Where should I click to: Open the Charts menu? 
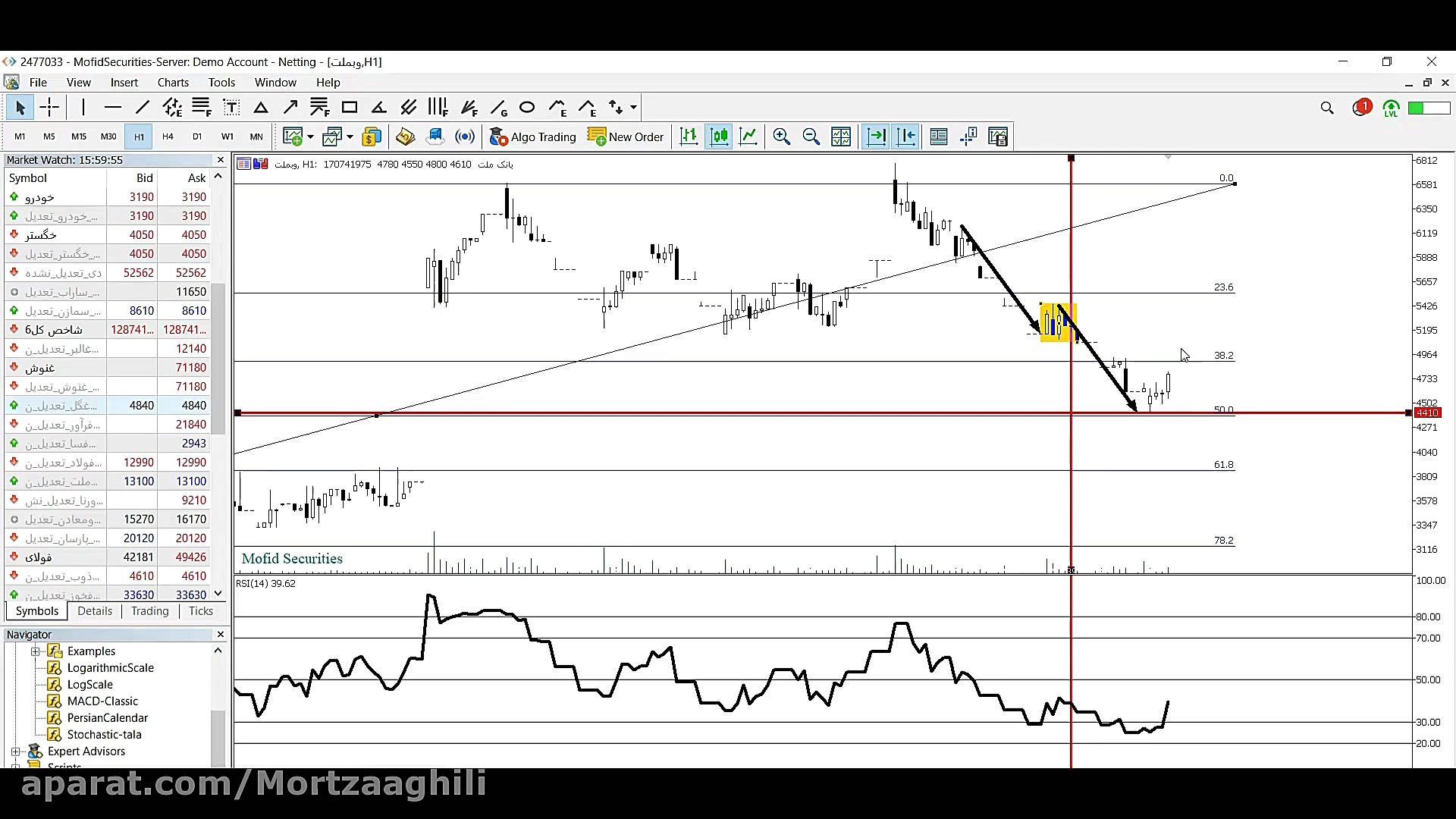click(x=173, y=83)
